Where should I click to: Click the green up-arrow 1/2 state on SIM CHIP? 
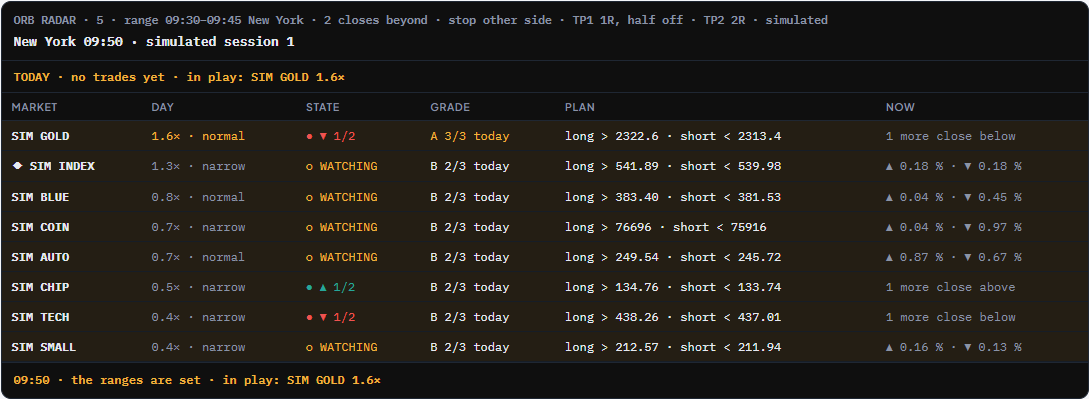tap(331, 287)
